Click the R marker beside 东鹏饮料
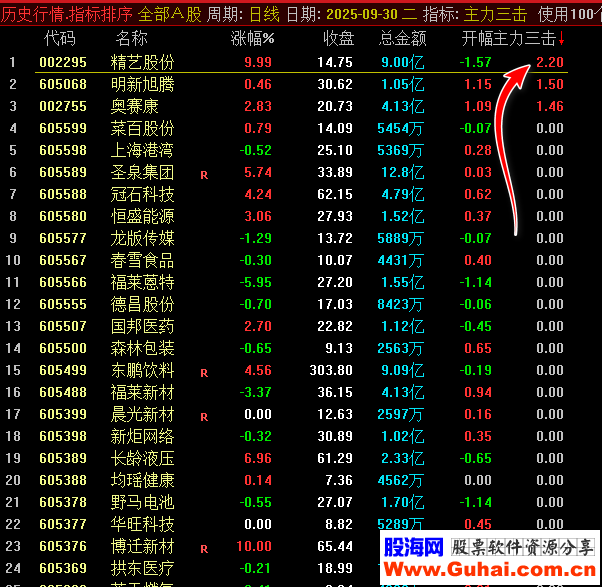This screenshot has width=602, height=587. click(x=204, y=372)
